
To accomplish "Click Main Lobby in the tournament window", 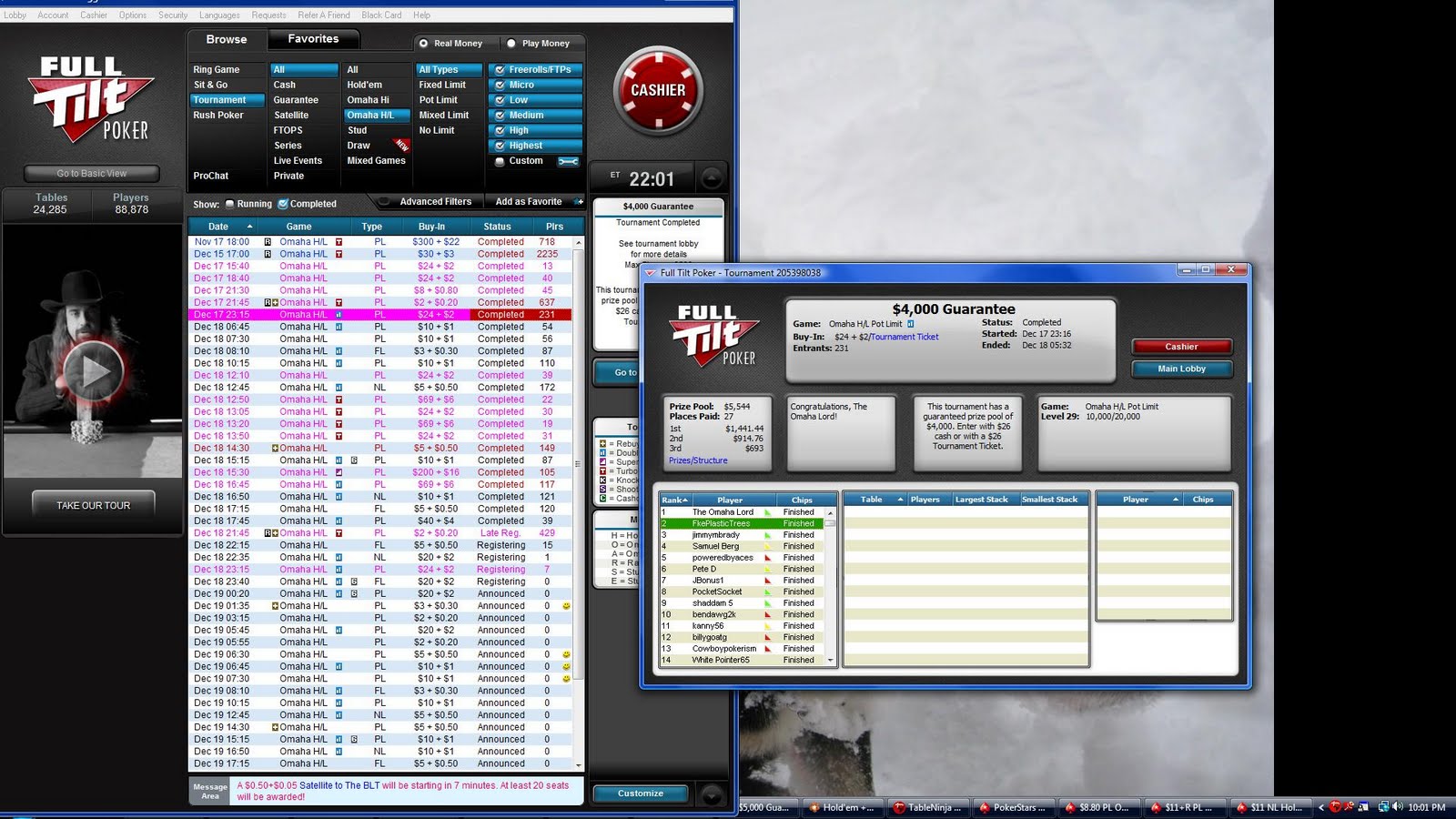I will click(x=1181, y=369).
